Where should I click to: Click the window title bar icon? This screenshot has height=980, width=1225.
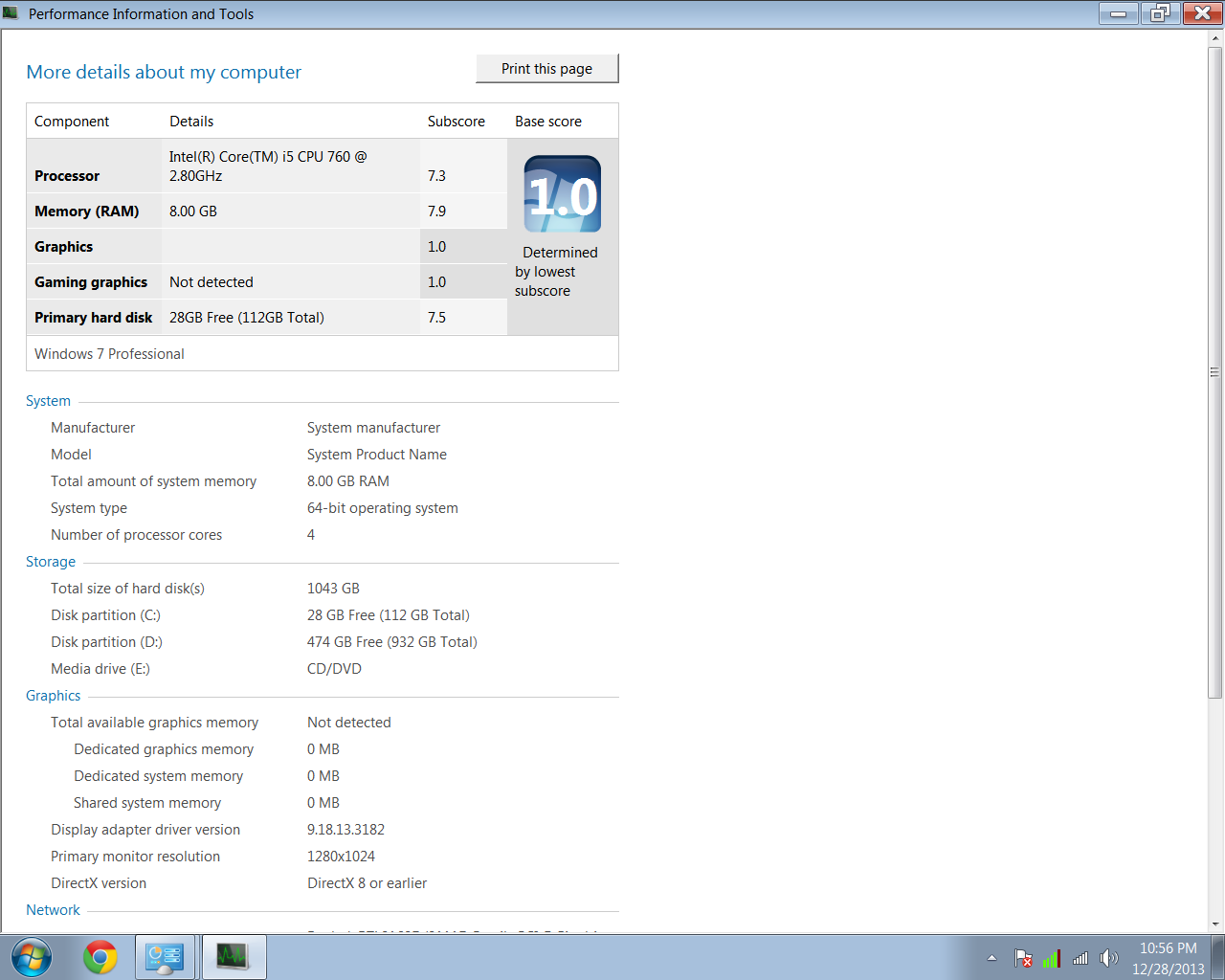point(11,13)
